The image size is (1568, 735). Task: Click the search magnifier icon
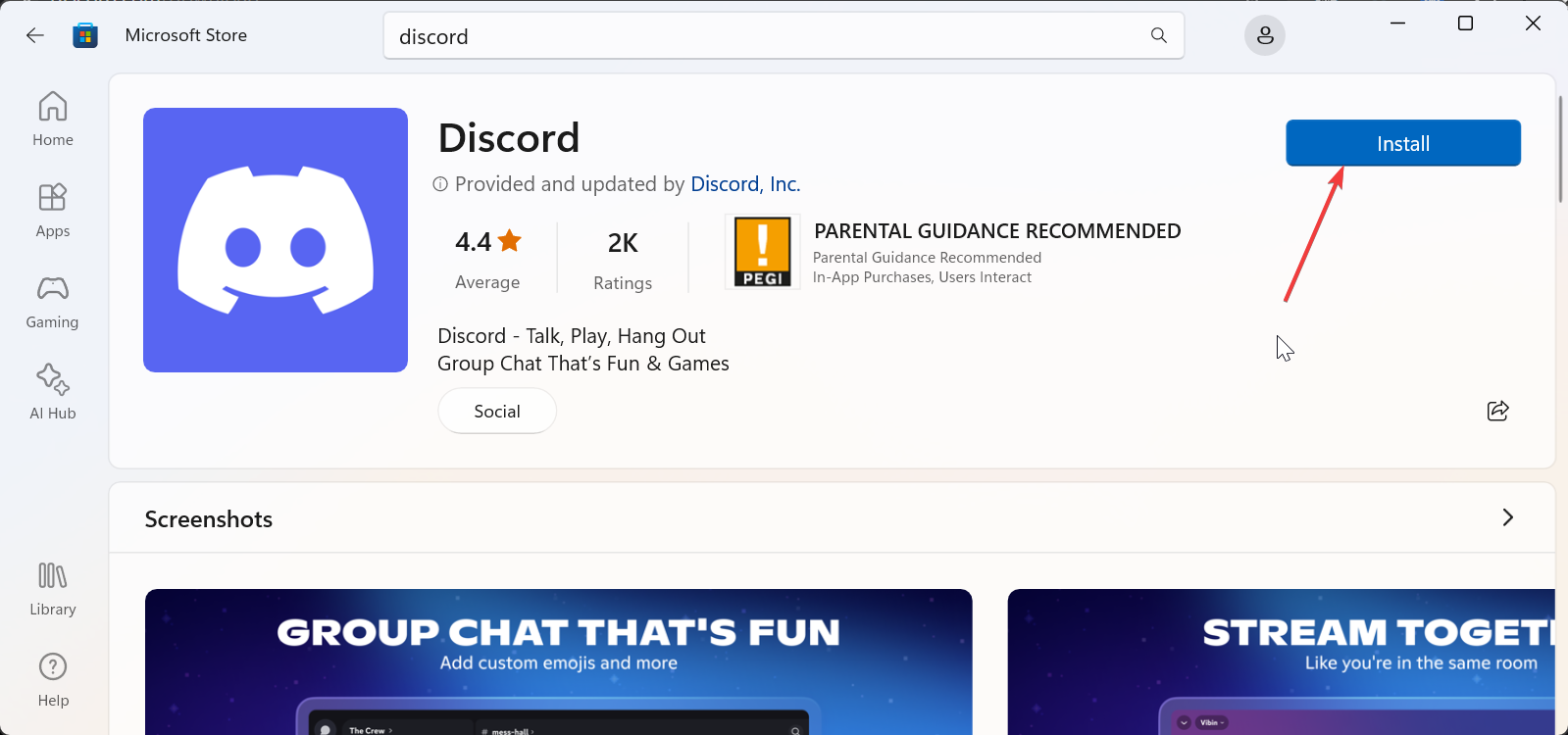[1159, 35]
